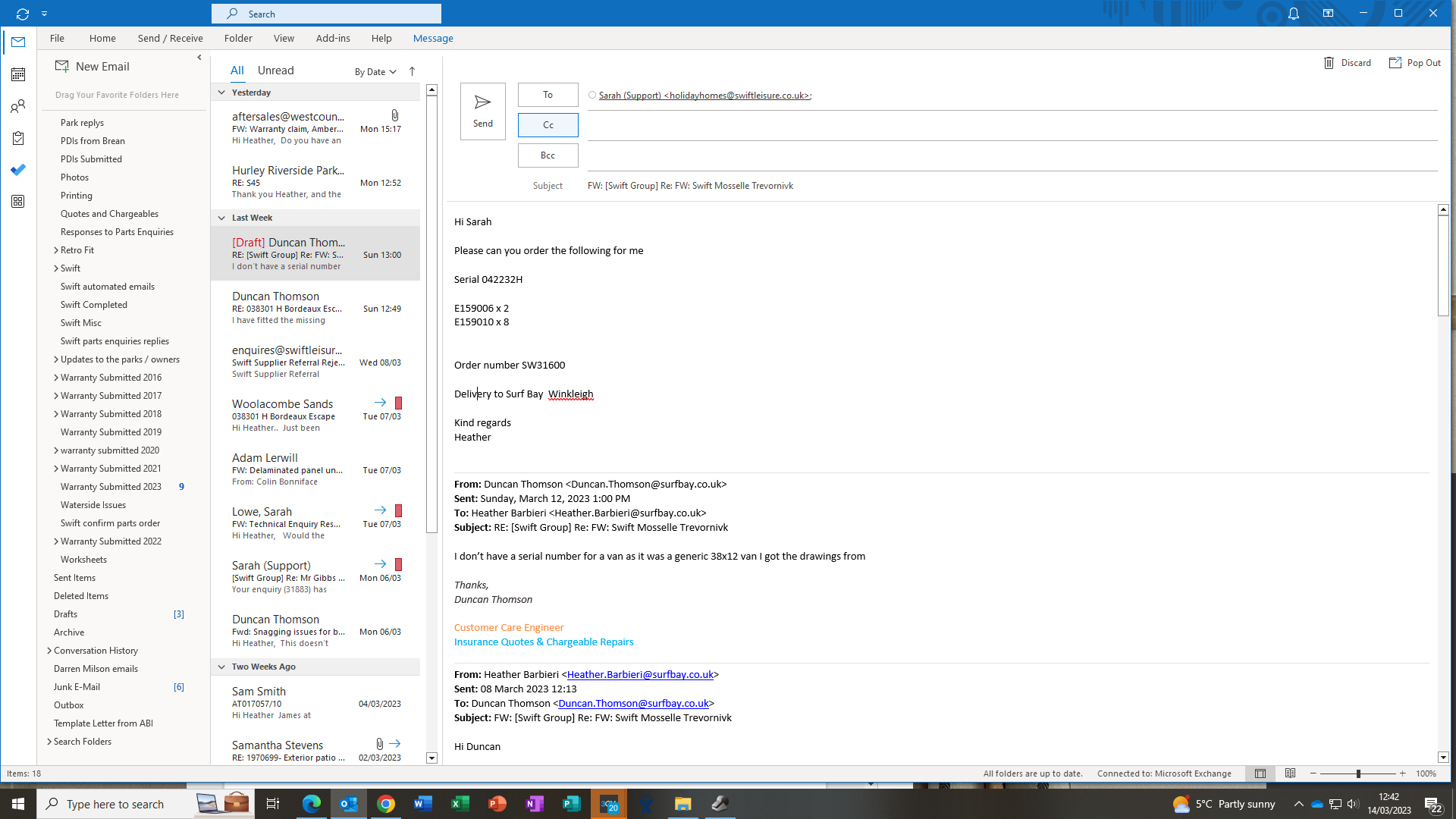Image resolution: width=1456 pixels, height=819 pixels.
Task: Open the Send / Receive ribbon tab
Action: pyautogui.click(x=170, y=38)
